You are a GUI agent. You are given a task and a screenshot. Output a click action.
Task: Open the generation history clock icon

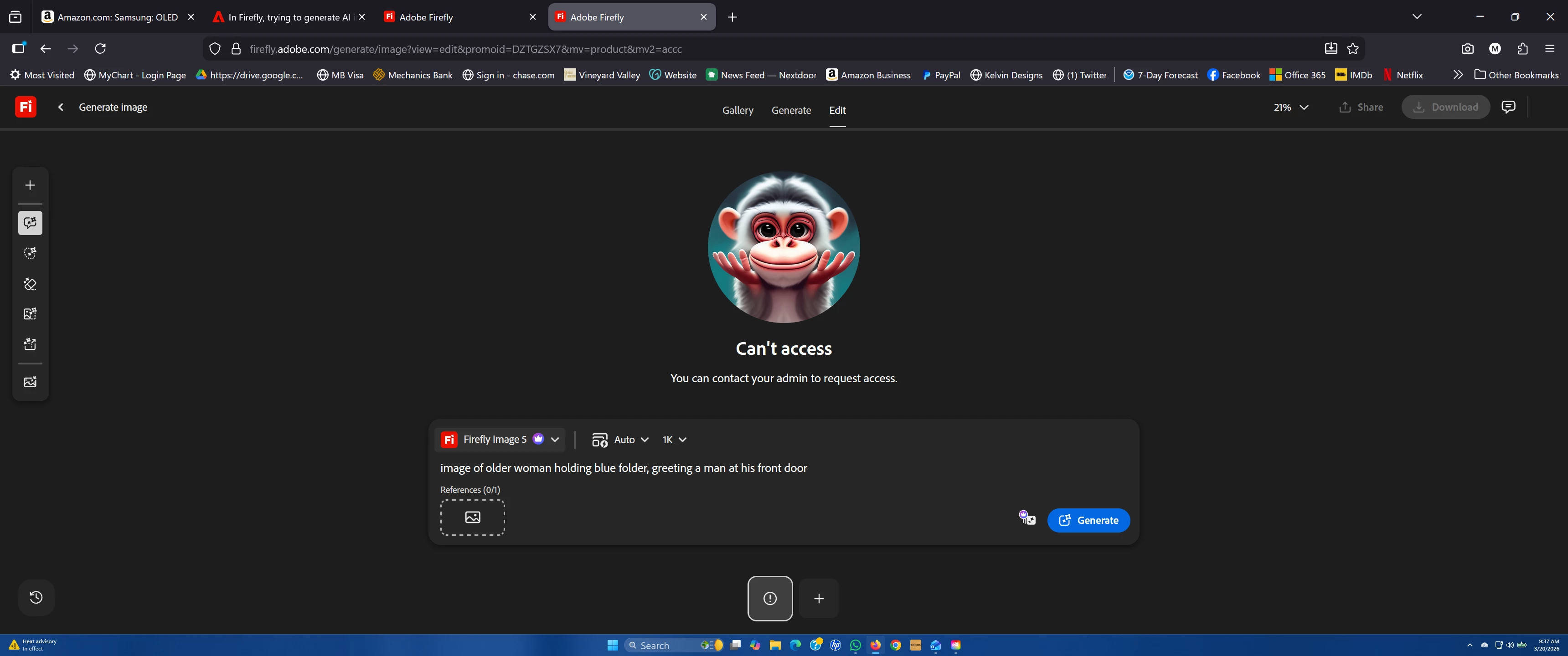pyautogui.click(x=36, y=597)
